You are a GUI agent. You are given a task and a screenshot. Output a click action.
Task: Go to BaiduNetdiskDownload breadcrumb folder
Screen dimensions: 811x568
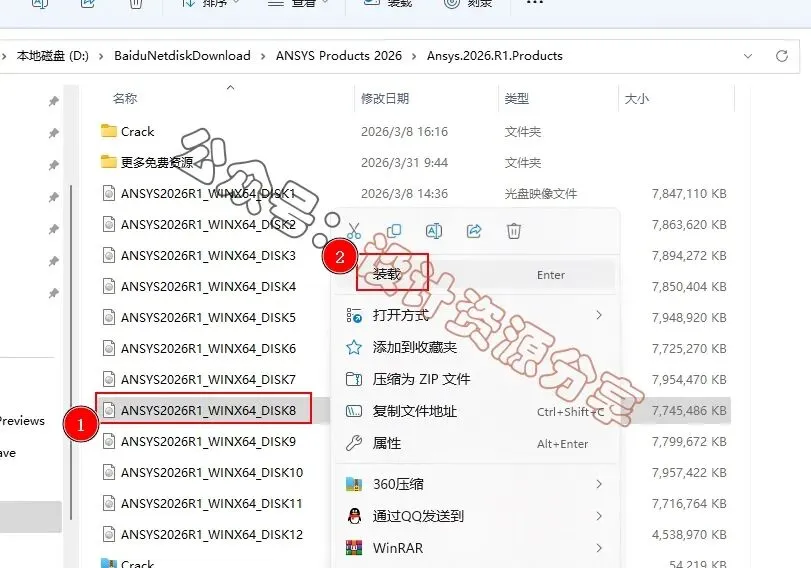(x=182, y=56)
